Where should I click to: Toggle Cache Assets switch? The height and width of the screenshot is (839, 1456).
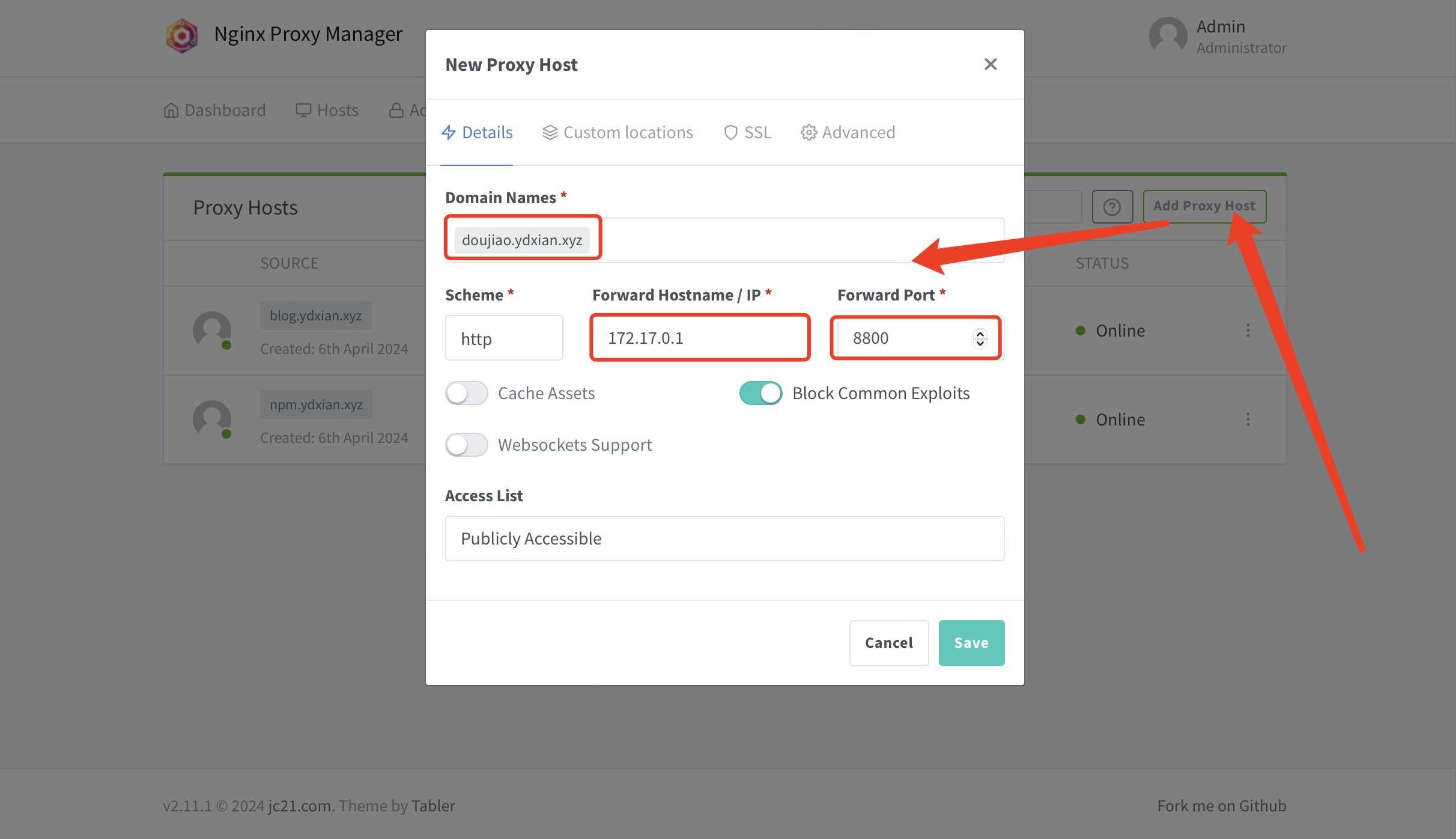tap(467, 394)
